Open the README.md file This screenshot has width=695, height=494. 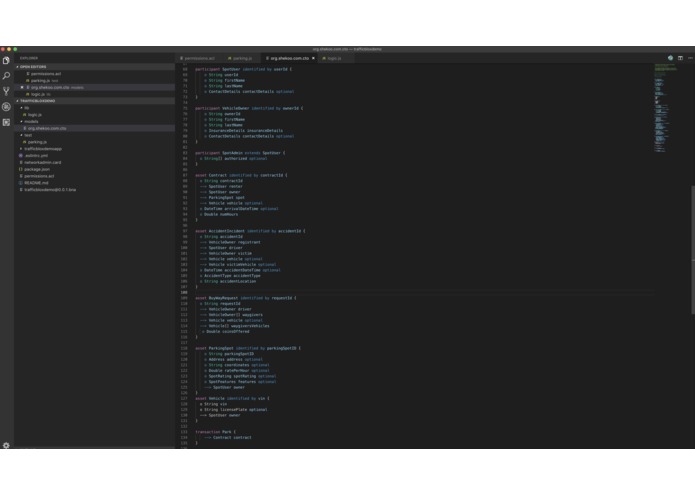[x=36, y=183]
